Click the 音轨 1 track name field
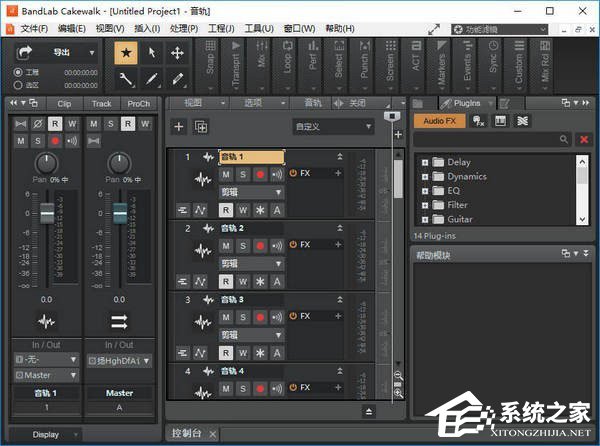 251,156
